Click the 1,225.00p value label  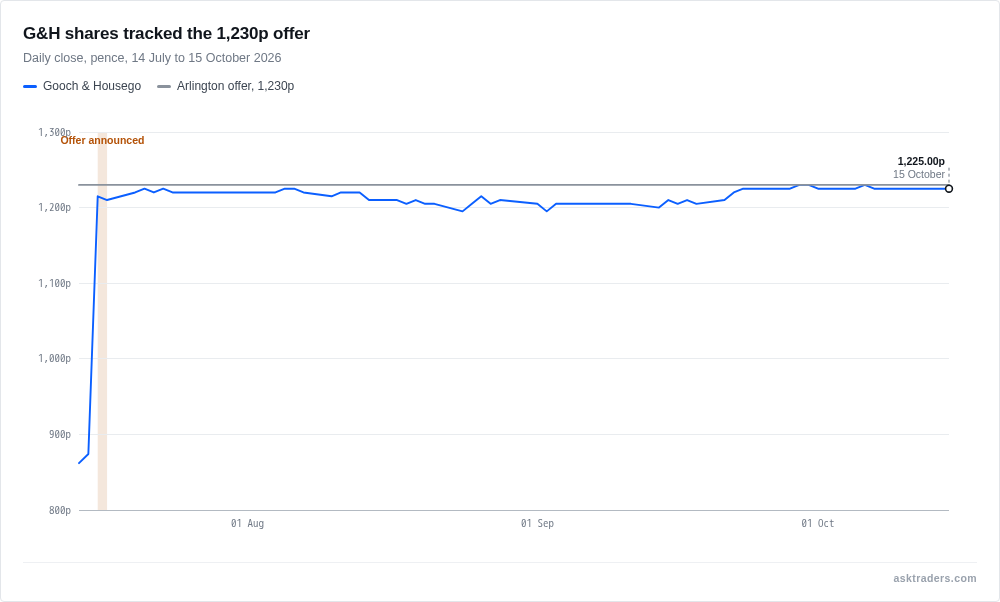click(x=921, y=161)
